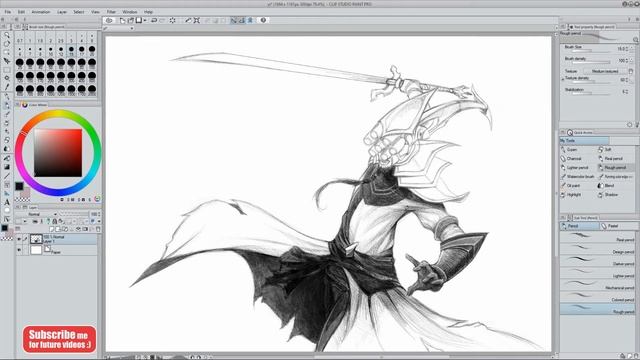
Task: Open Edit menu
Action: (21, 12)
